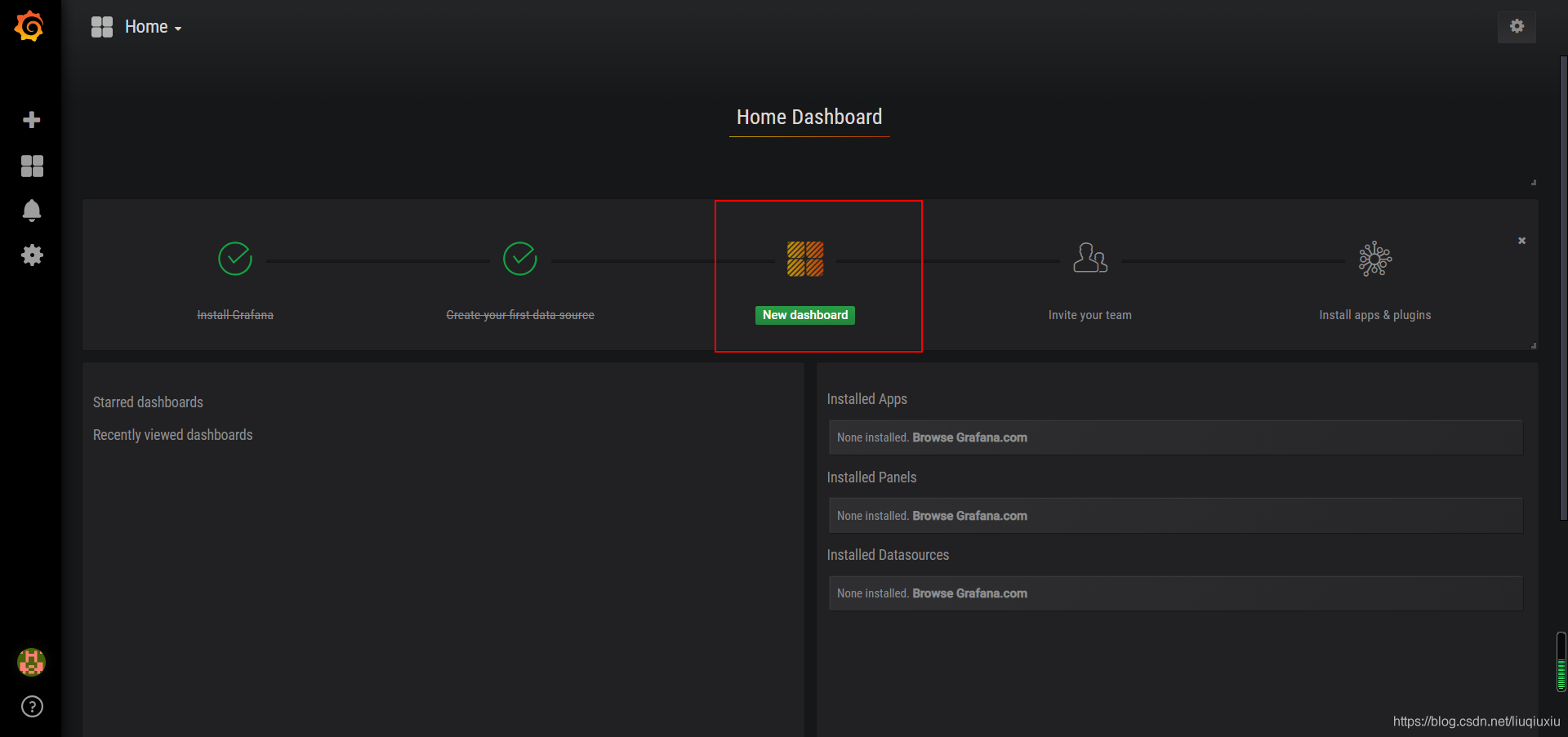Close the getting started panel
Viewport: 1568px width, 737px height.
click(1522, 241)
